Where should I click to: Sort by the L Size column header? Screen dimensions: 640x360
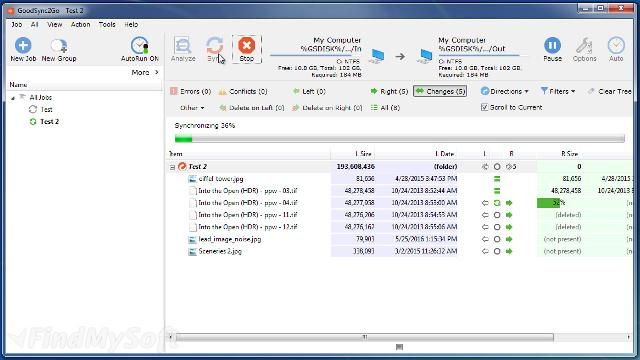[x=363, y=154]
